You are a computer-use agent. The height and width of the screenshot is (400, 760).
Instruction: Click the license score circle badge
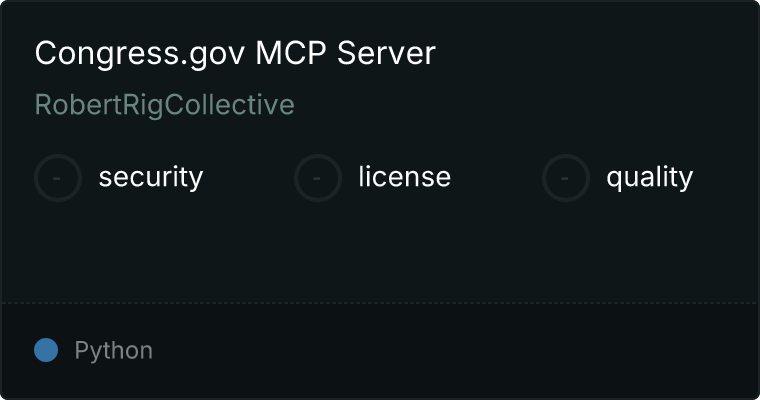(317, 178)
